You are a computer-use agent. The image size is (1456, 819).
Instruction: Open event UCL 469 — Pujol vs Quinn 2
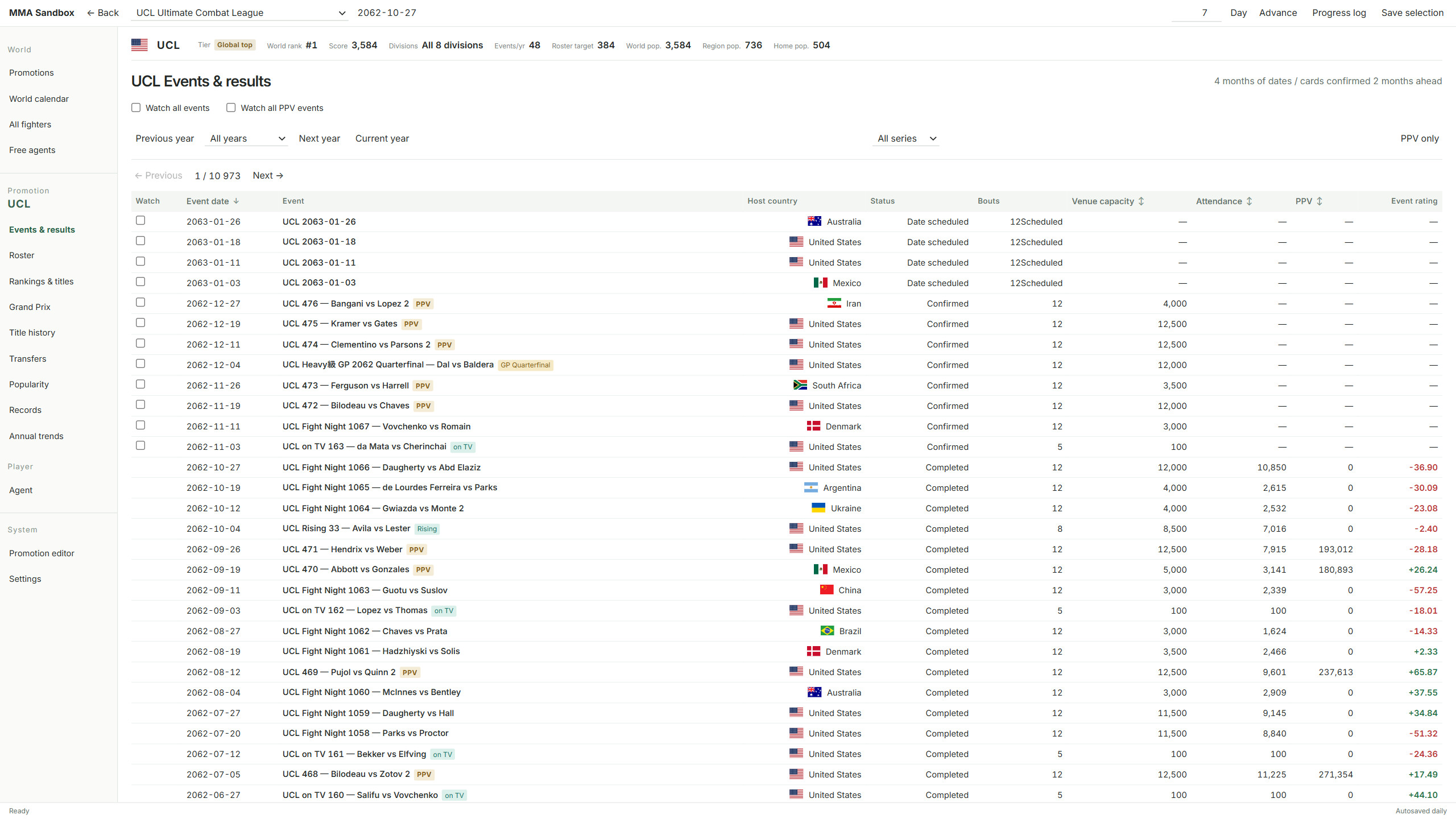339,672
